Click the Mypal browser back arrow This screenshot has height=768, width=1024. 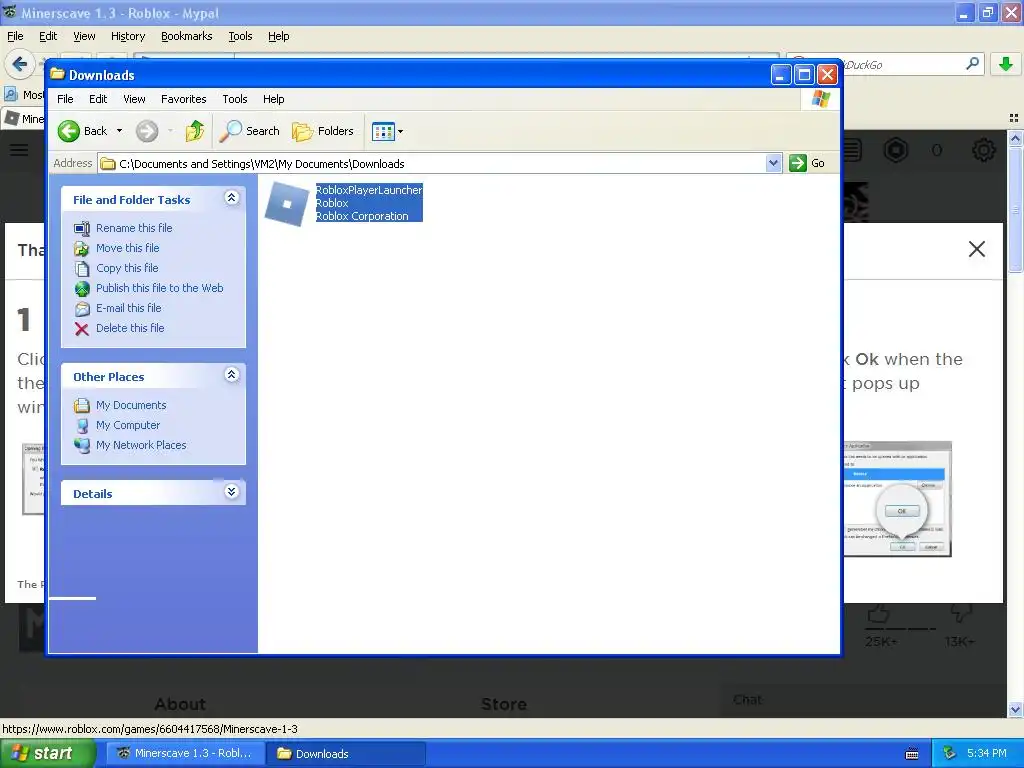(19, 64)
